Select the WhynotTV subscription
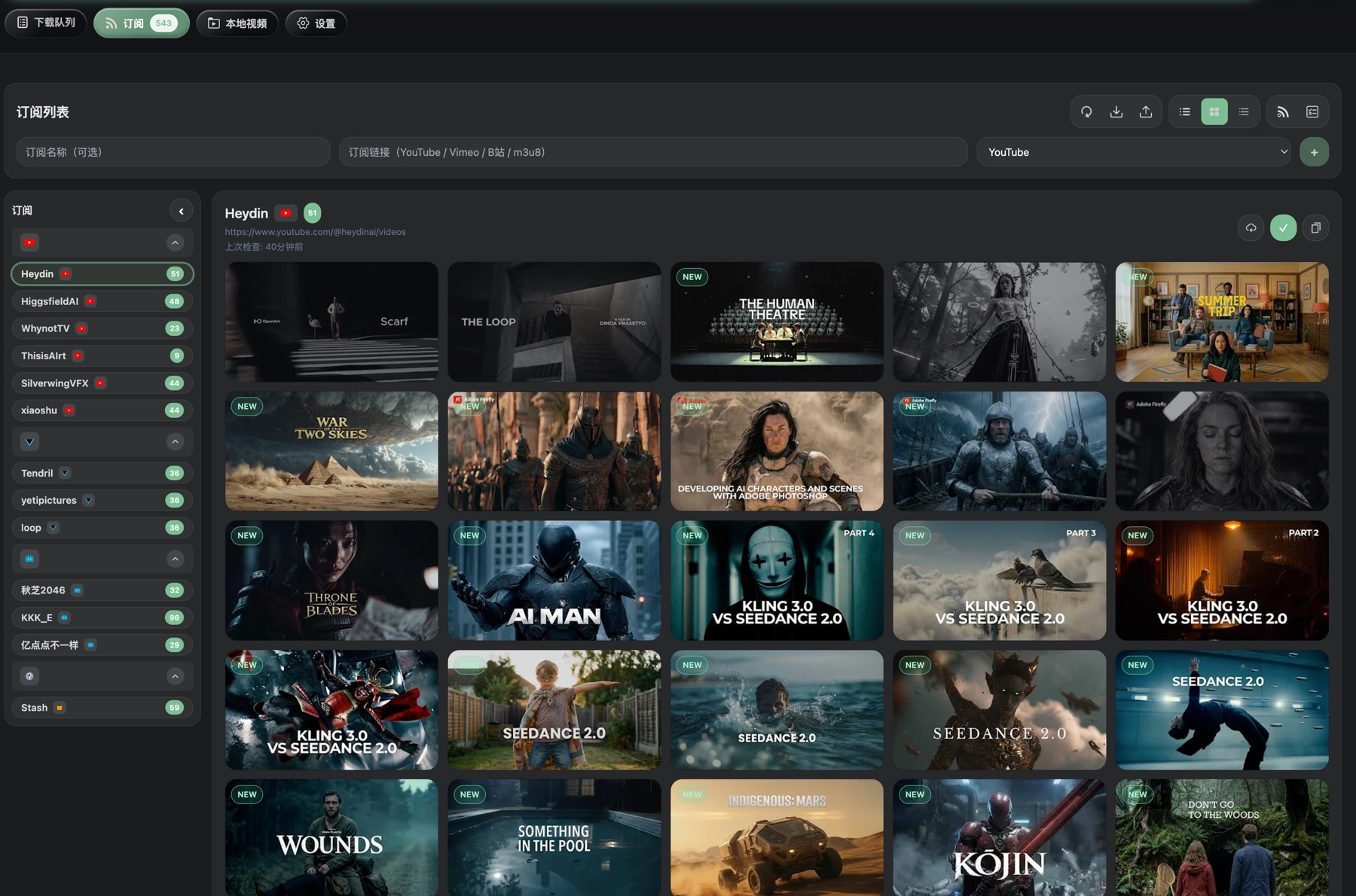Screen dimensions: 1356x896 pyautogui.click(x=102, y=328)
